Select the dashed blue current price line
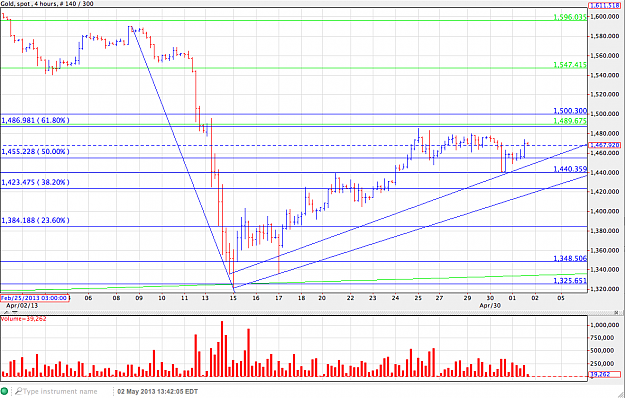The height and width of the screenshot is (398, 625). pos(293,145)
